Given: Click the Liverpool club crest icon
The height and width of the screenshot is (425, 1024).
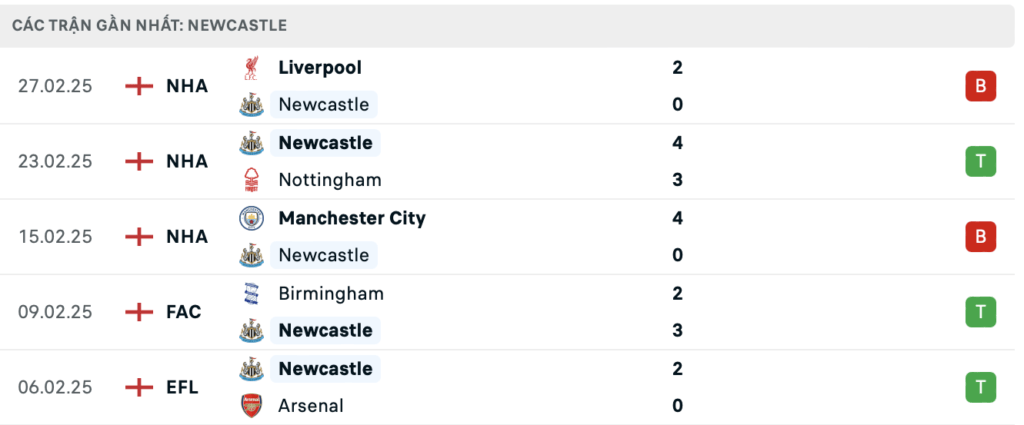Looking at the screenshot, I should pos(251,68).
